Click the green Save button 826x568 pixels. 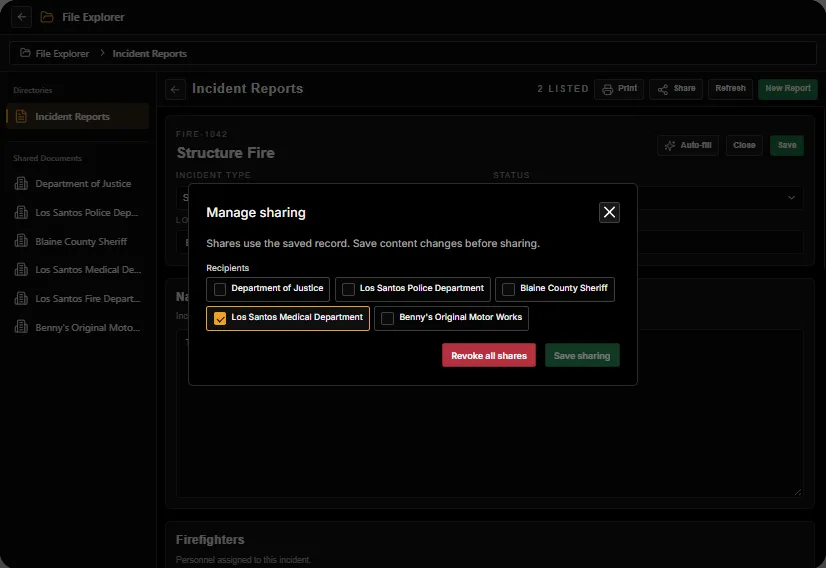pos(786,145)
